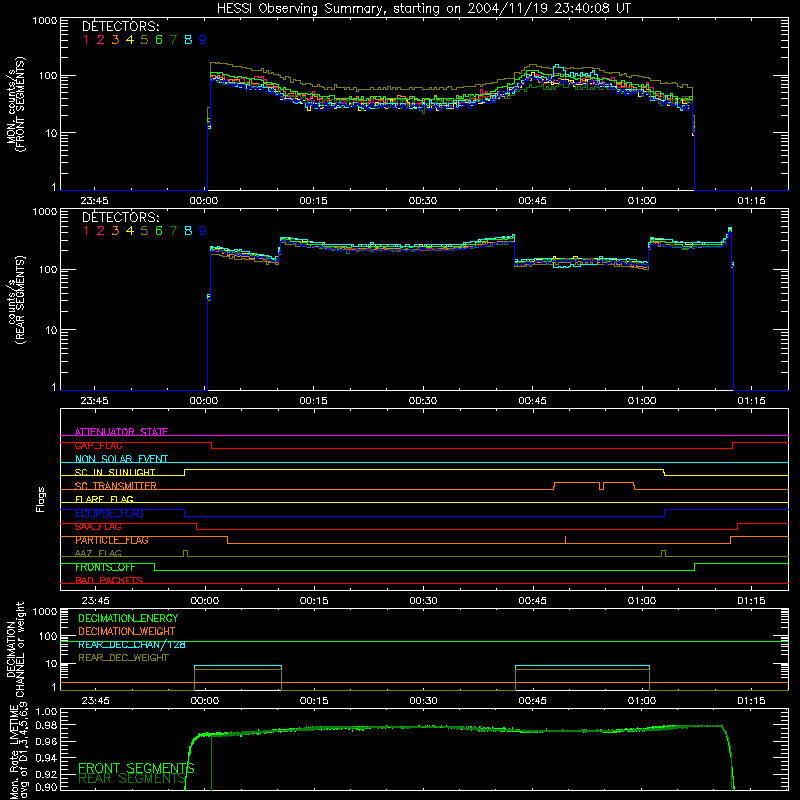The width and height of the screenshot is (800, 800).
Task: Click the BAD_PACKETS flag label
Action: [x=109, y=581]
